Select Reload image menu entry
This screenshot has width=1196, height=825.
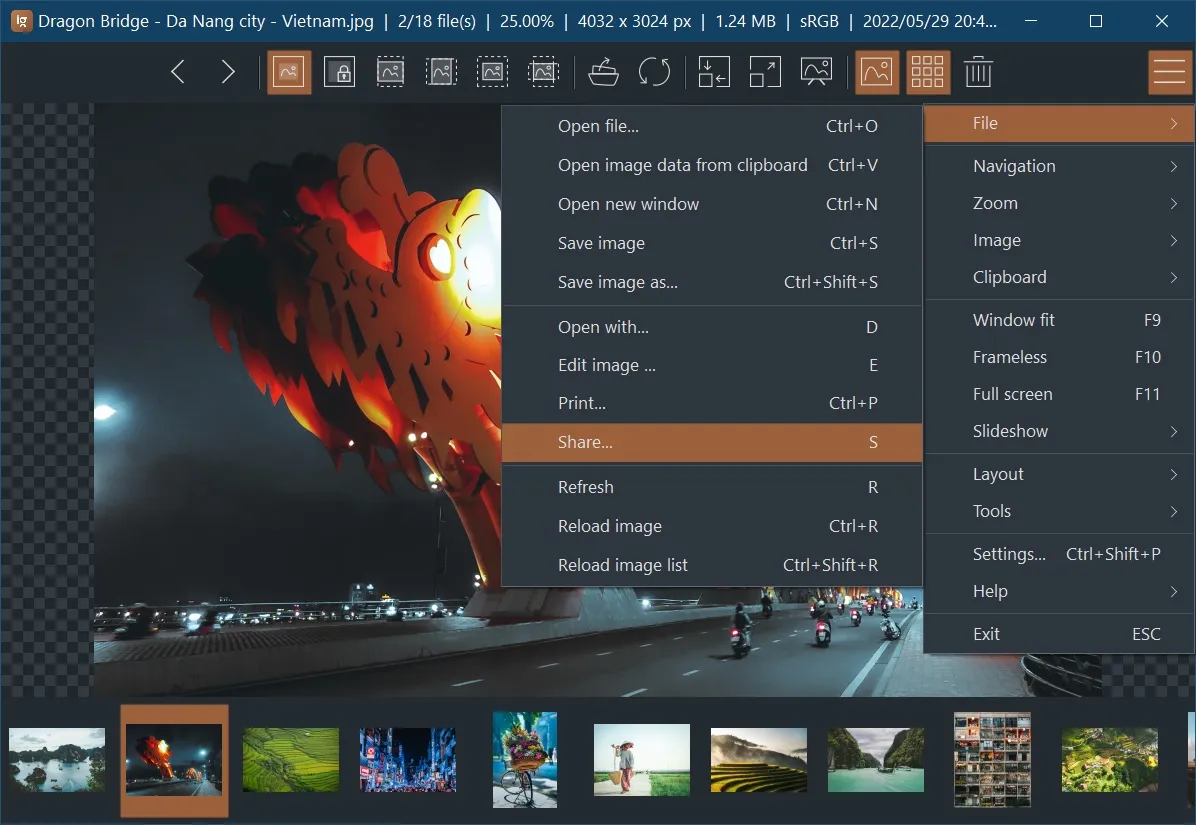712,526
